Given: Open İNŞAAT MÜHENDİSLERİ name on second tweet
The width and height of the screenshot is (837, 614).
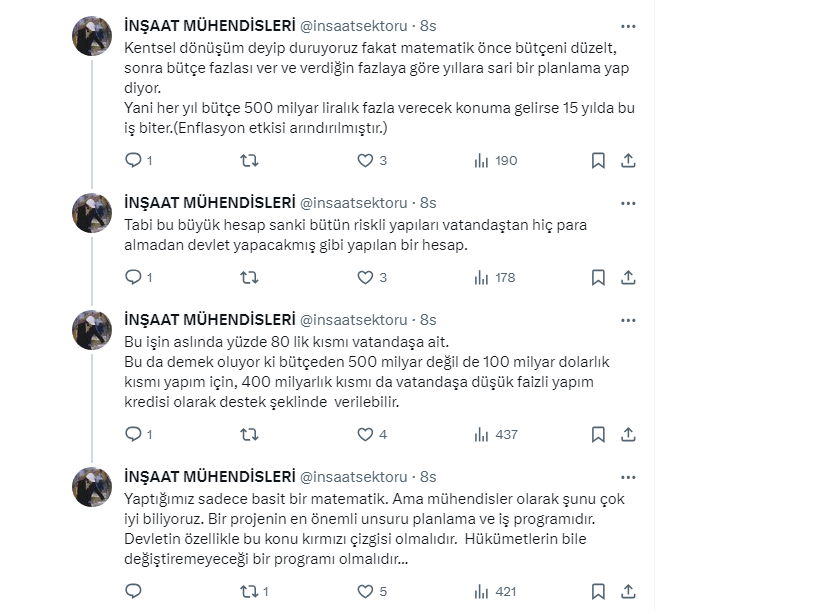Looking at the screenshot, I should click(x=208, y=203).
